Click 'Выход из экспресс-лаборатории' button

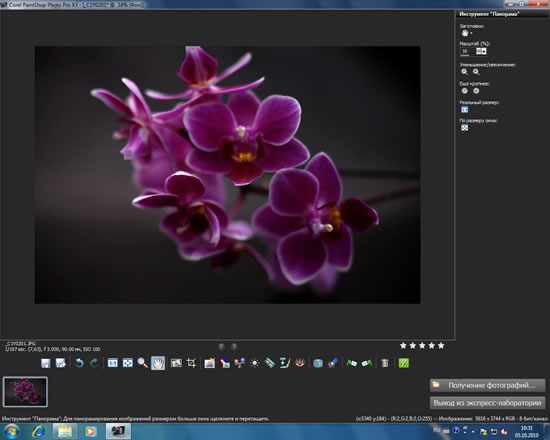tap(488, 403)
